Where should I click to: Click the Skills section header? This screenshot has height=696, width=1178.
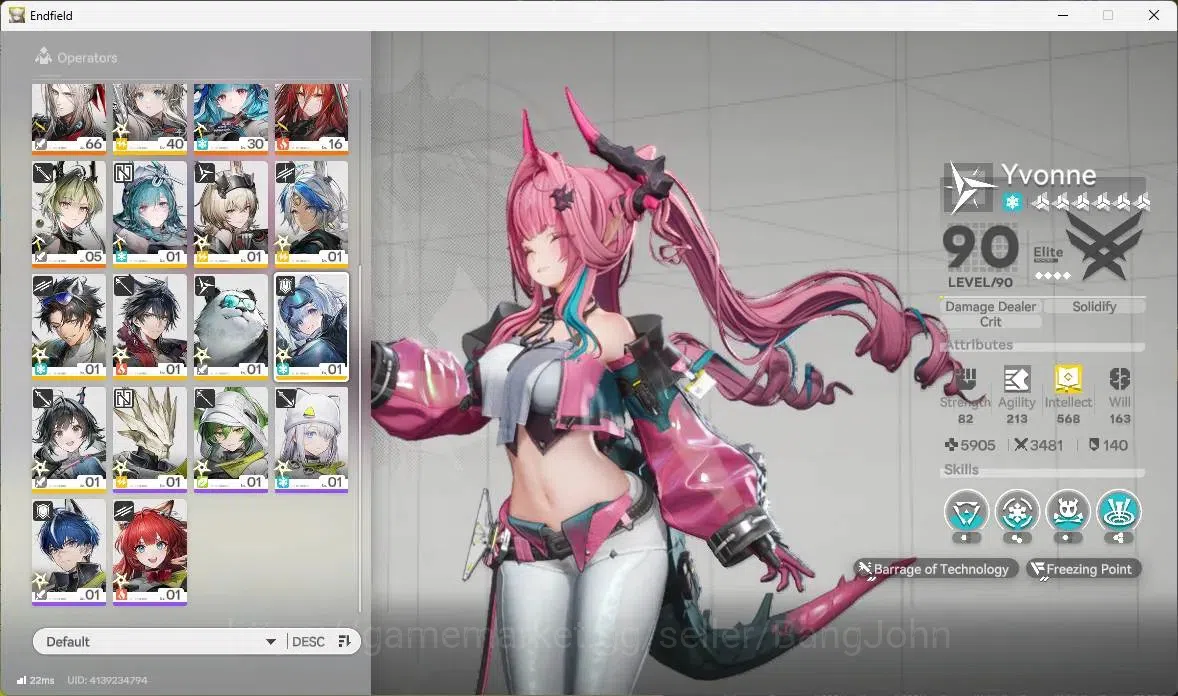(x=961, y=470)
